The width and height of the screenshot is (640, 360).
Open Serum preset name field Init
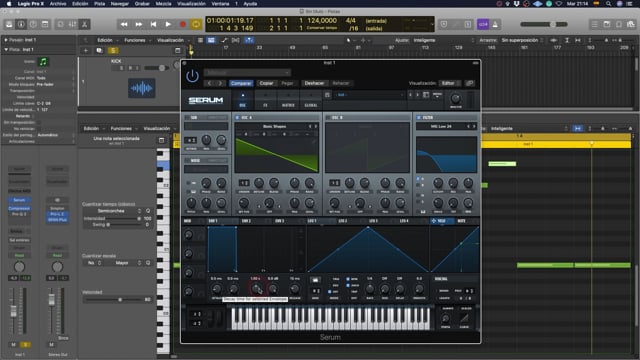pyautogui.click(x=369, y=95)
